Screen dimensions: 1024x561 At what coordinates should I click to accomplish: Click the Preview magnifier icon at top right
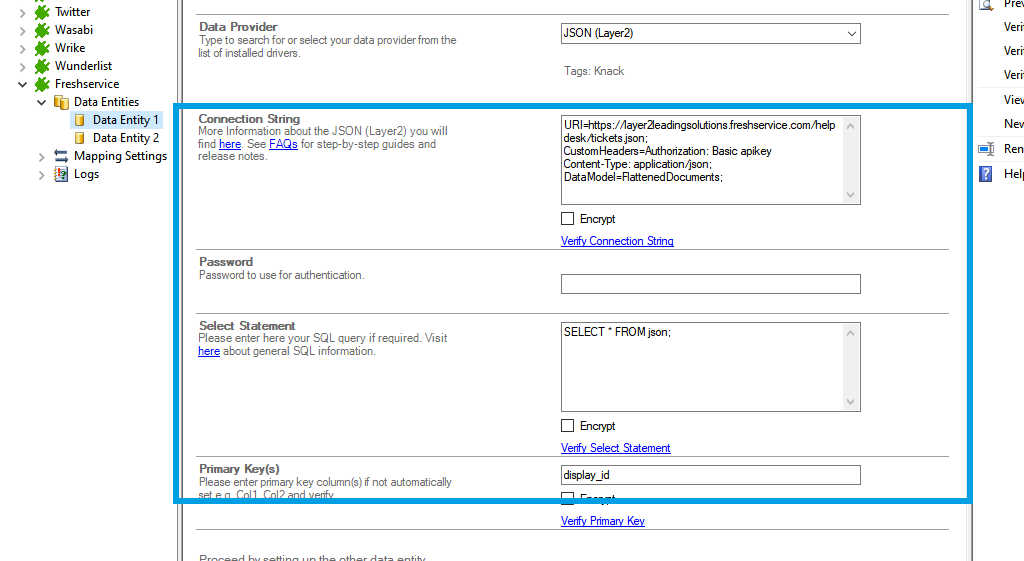click(x=987, y=5)
